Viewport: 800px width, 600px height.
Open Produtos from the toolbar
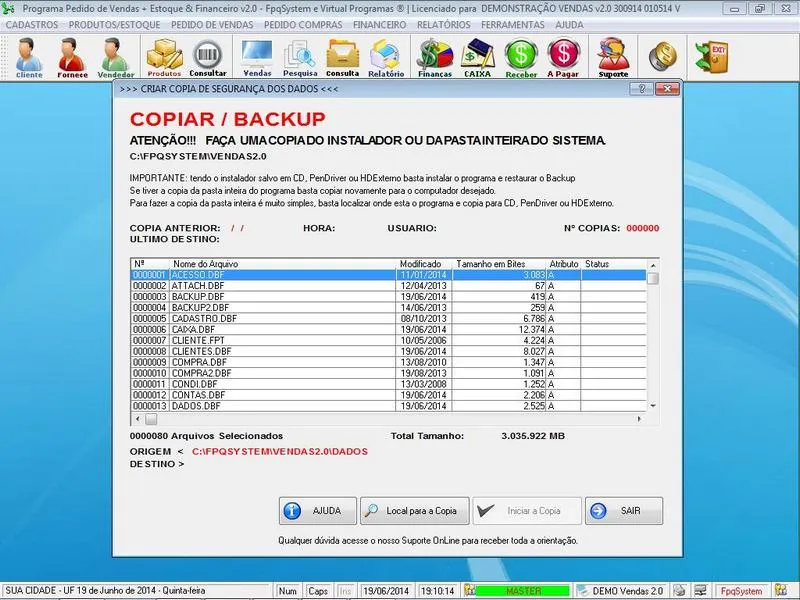(x=164, y=57)
